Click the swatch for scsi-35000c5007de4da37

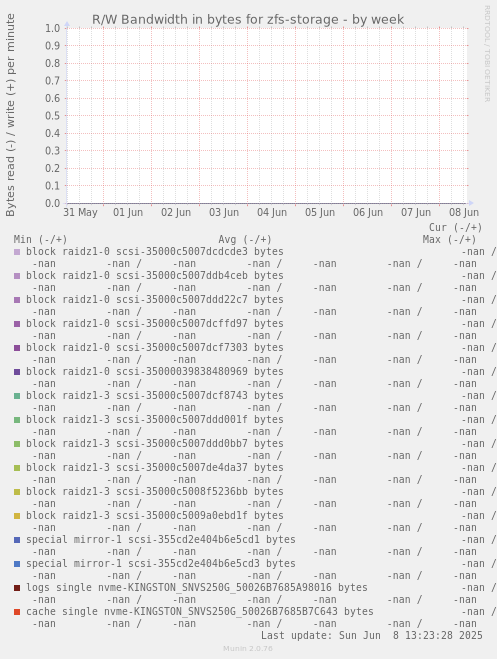coord(17,468)
